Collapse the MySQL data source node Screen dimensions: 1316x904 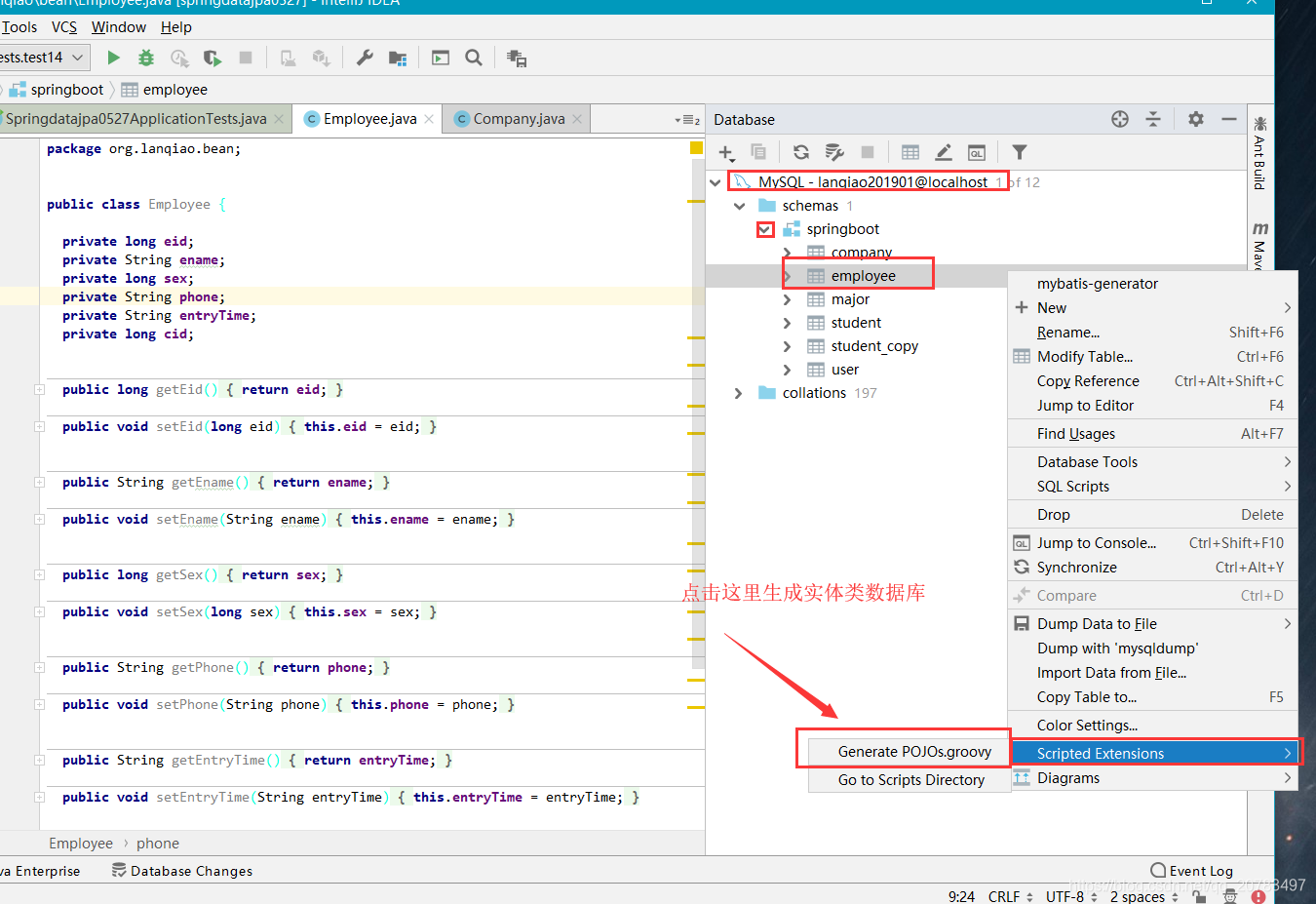(x=716, y=182)
